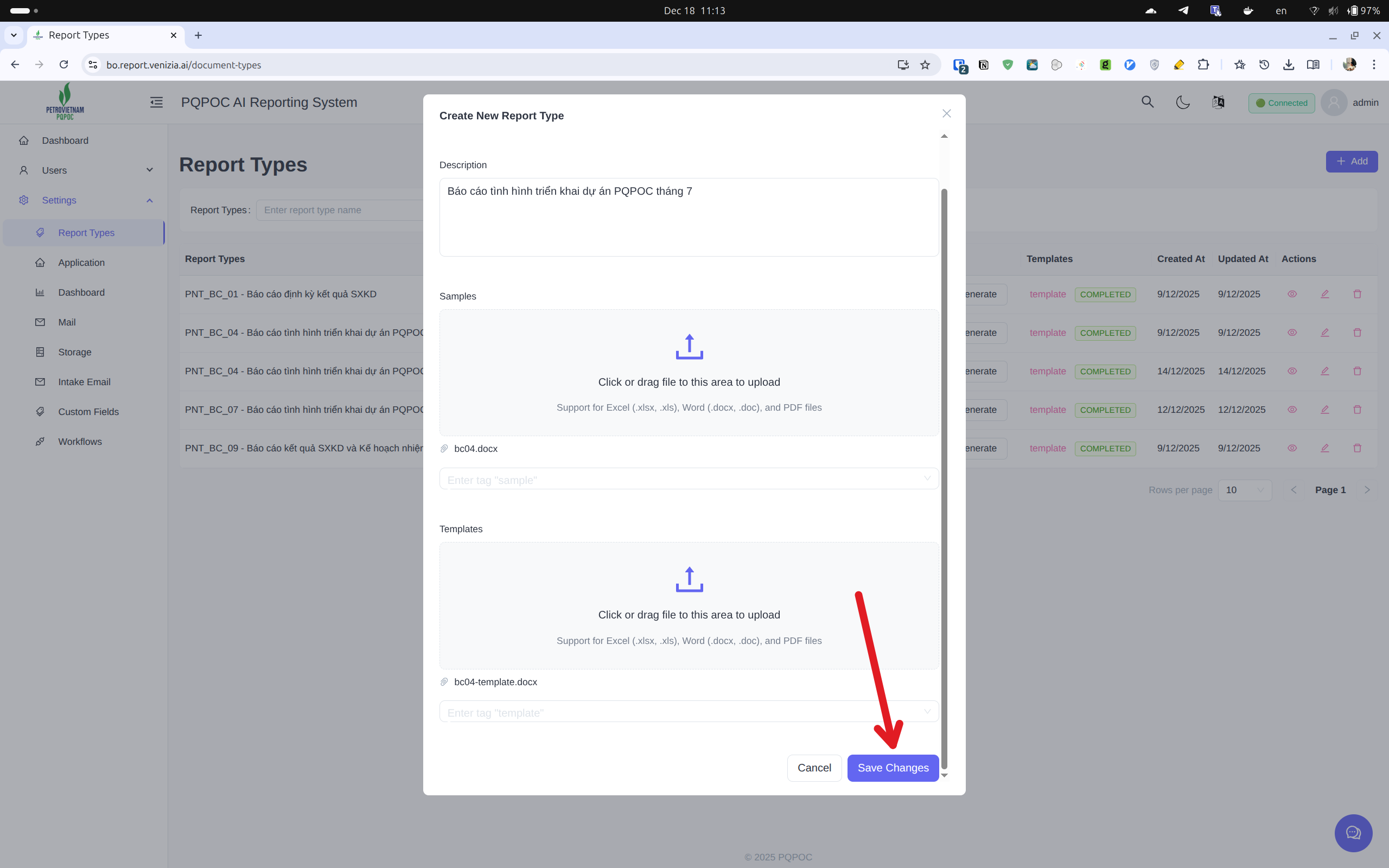Switch to the Report Types browser tab
1389x868 pixels.
[79, 35]
